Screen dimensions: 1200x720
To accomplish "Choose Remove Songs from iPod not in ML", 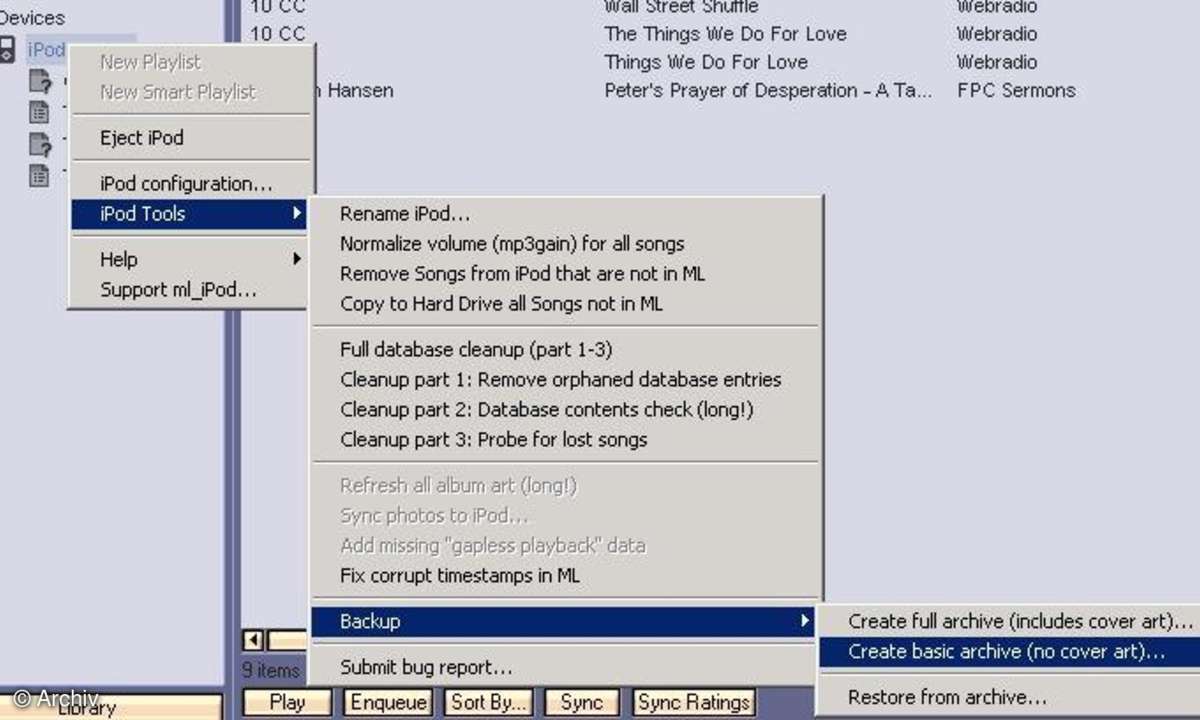I will tap(523, 274).
